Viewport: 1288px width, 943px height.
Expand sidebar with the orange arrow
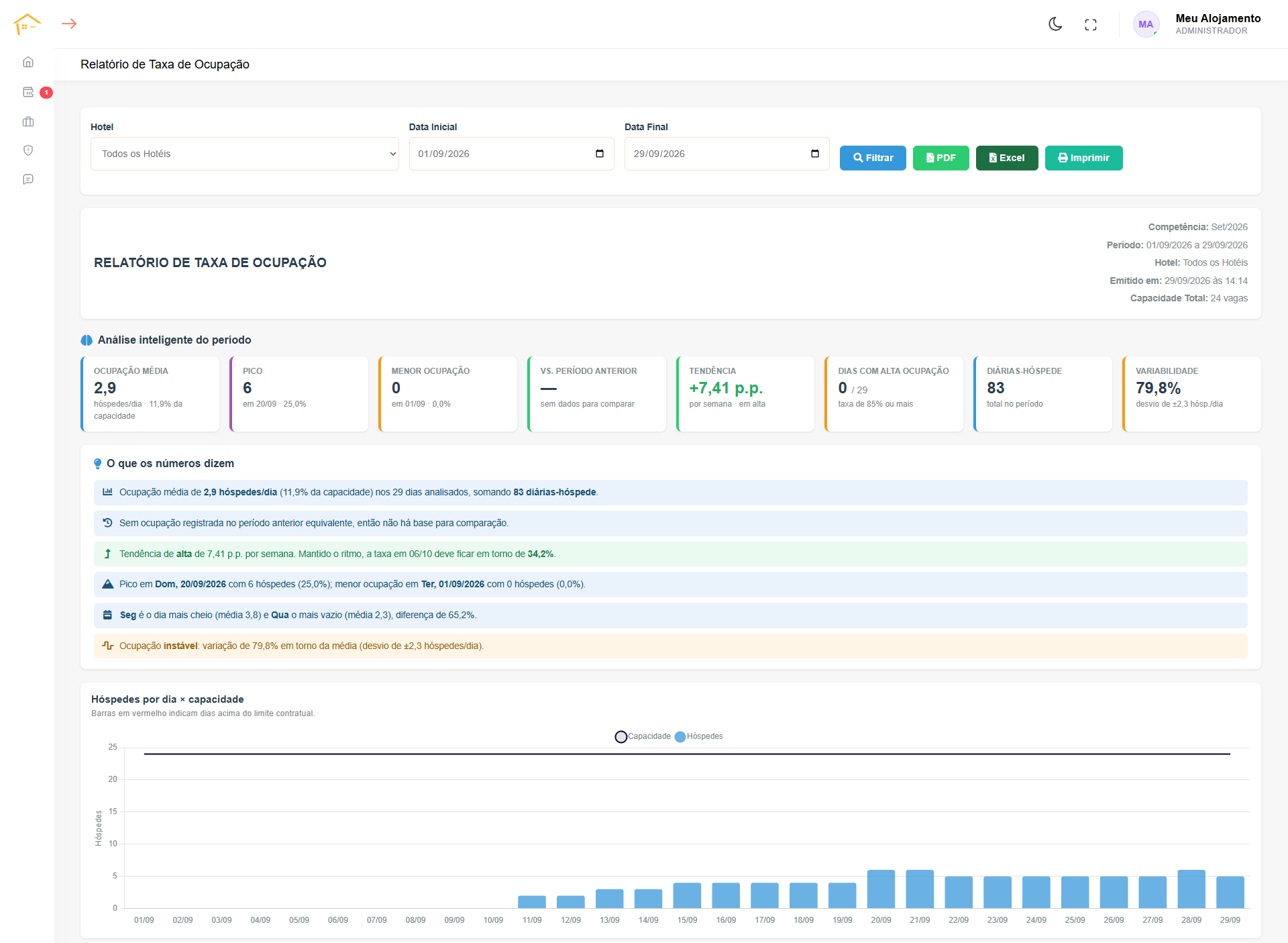click(69, 23)
